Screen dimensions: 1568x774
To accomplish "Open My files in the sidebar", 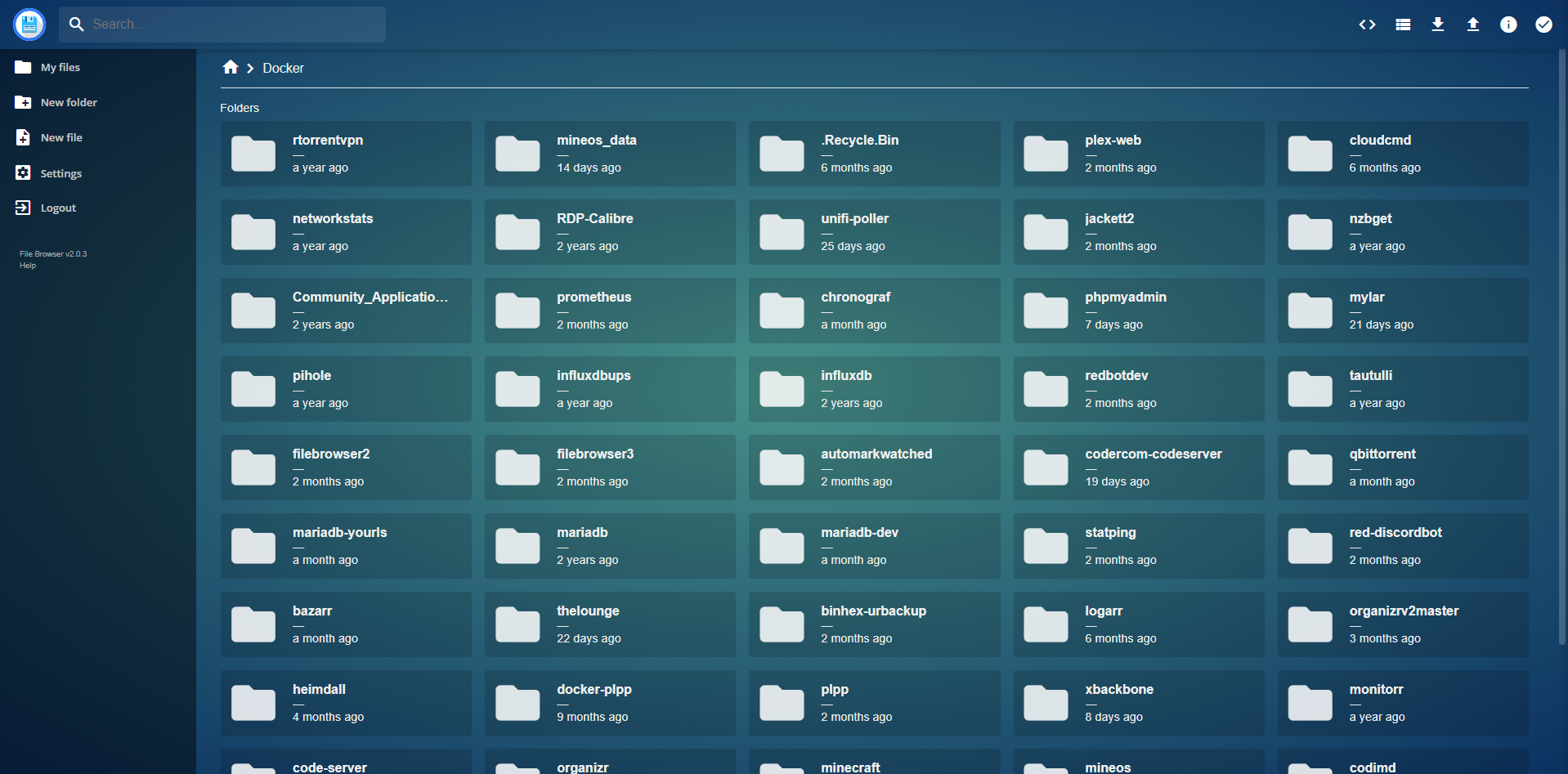I will 60,68.
